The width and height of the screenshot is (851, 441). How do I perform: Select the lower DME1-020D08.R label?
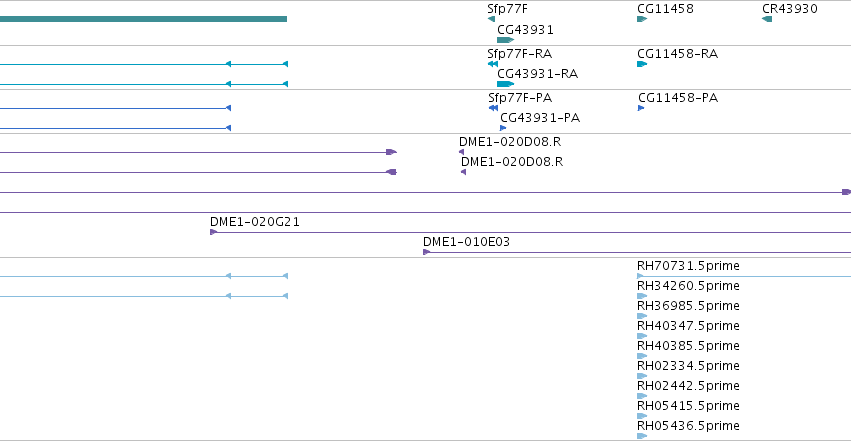[x=512, y=162]
